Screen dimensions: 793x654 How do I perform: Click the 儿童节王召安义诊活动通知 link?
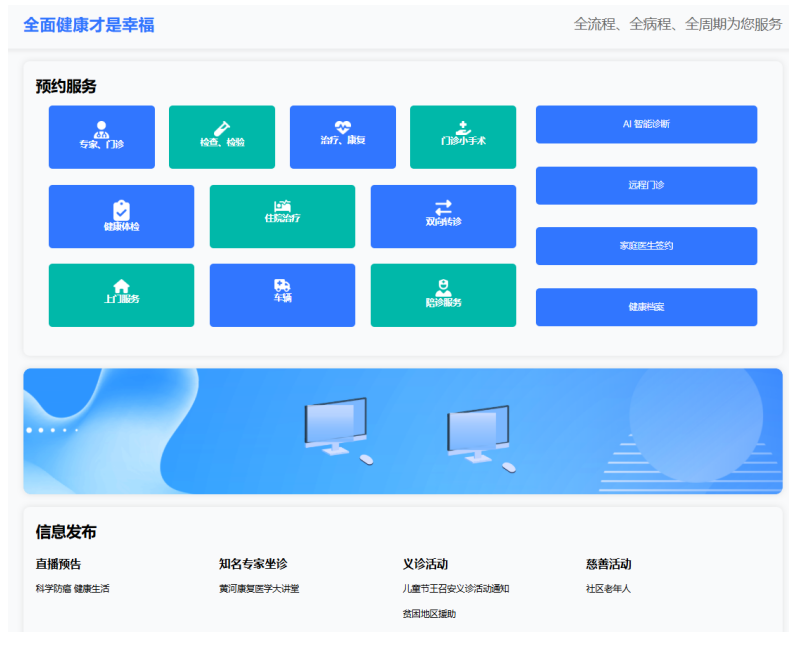tap(456, 589)
